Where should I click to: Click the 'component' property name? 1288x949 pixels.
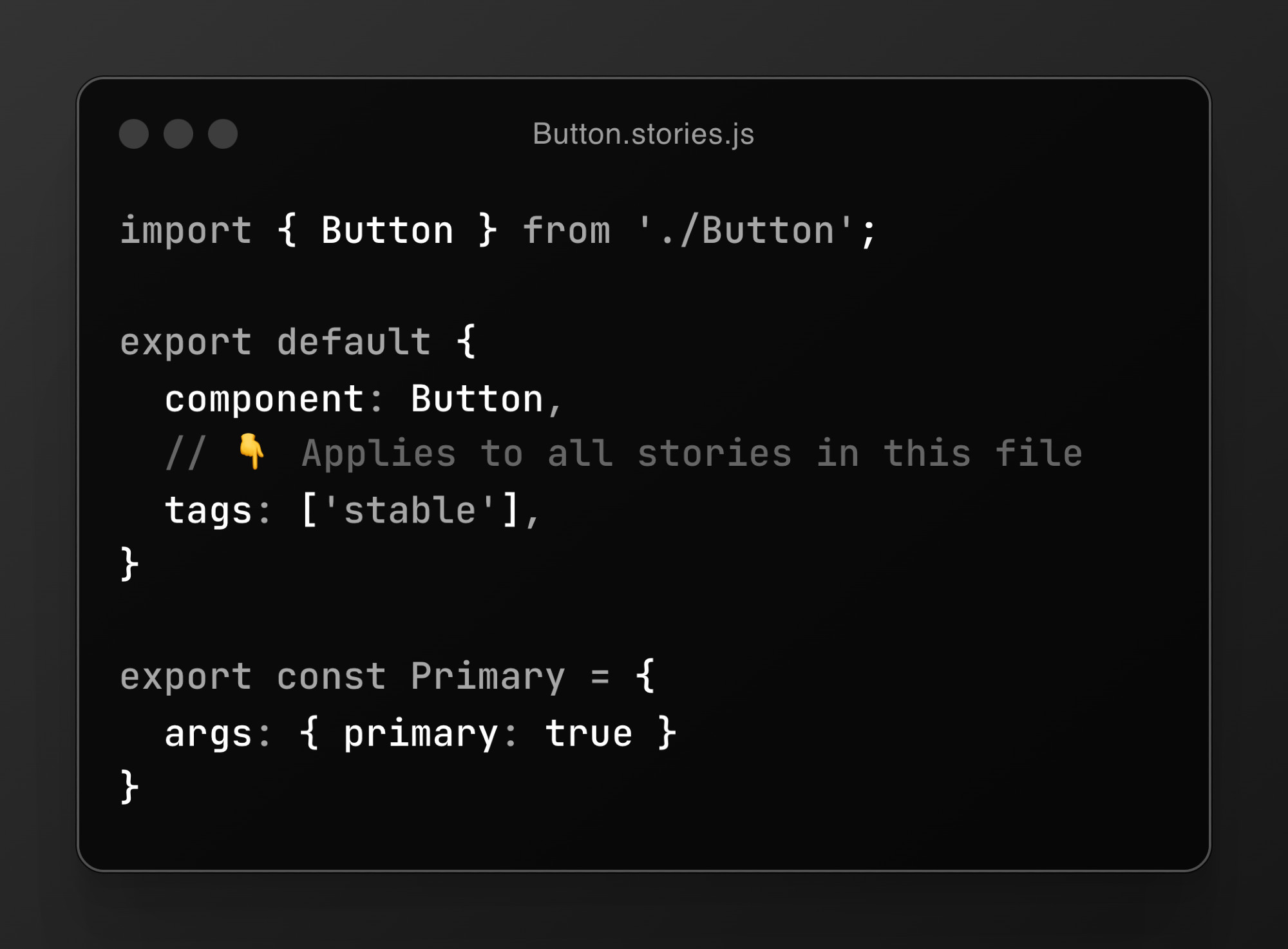pyautogui.click(x=265, y=399)
